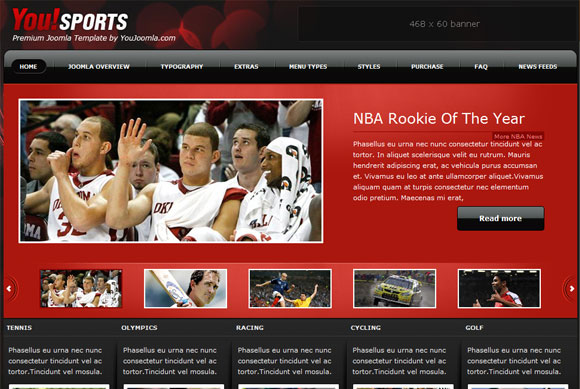Open the FAQ menu item
The width and height of the screenshot is (580, 389).
coord(481,67)
